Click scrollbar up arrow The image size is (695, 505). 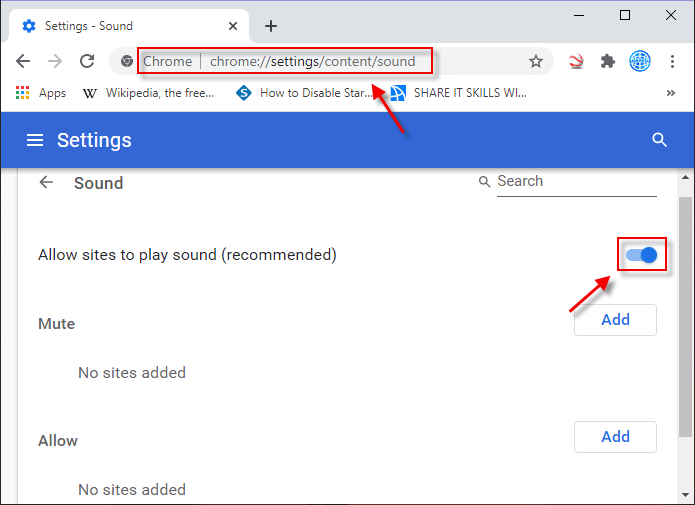pos(685,177)
